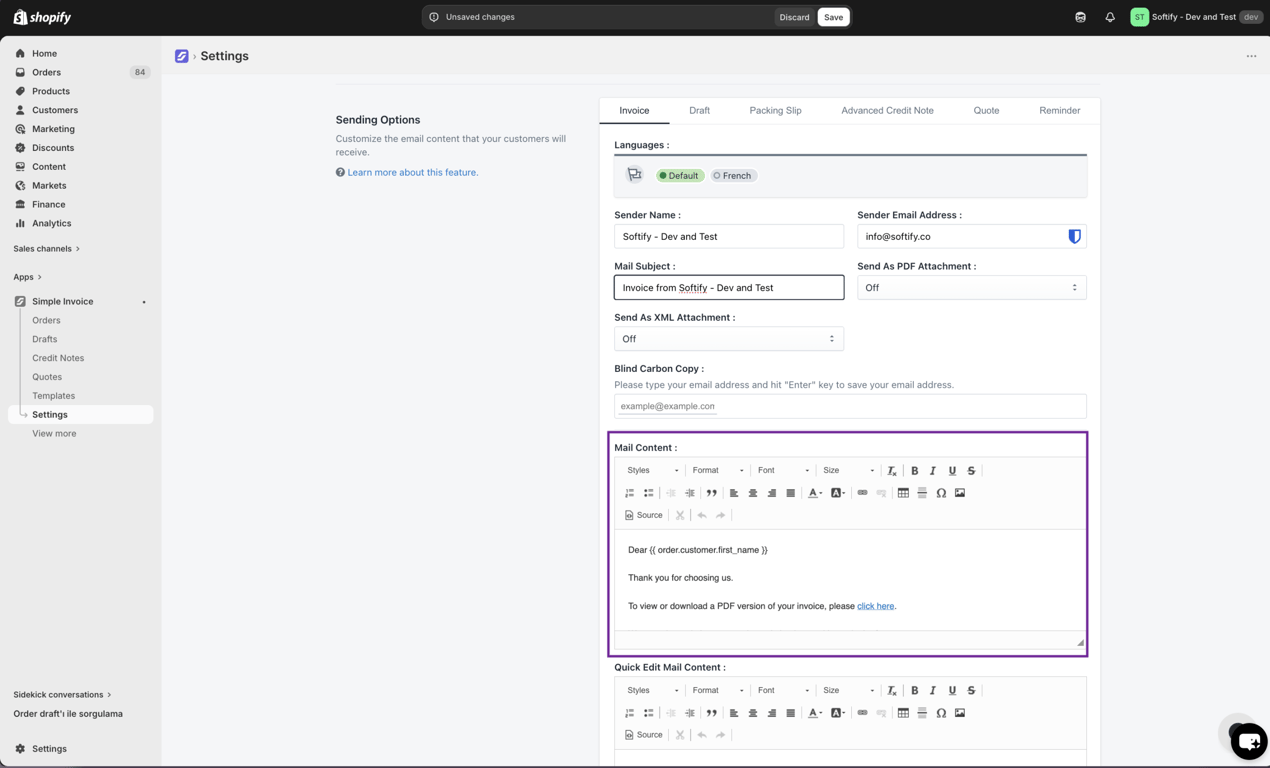Center align text in Quick Edit toolbar
This screenshot has width=1270, height=768.
click(x=753, y=713)
